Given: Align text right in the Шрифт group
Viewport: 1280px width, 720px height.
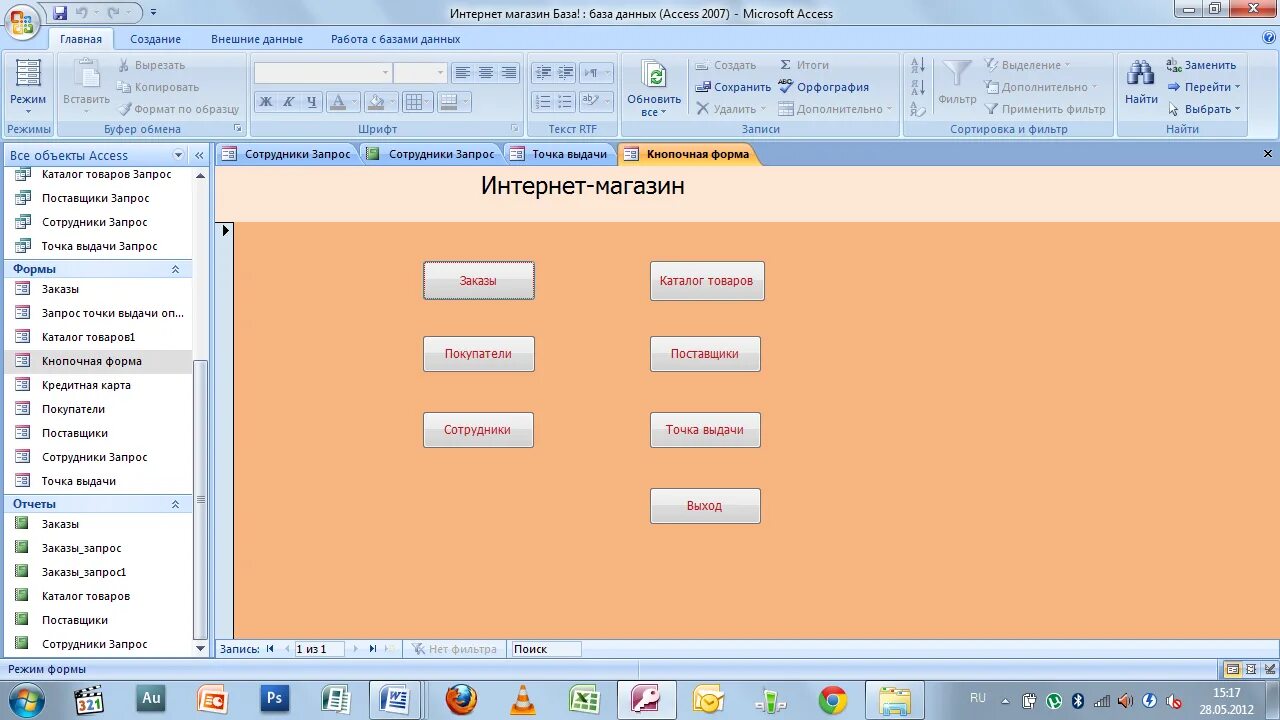Looking at the screenshot, I should (508, 73).
